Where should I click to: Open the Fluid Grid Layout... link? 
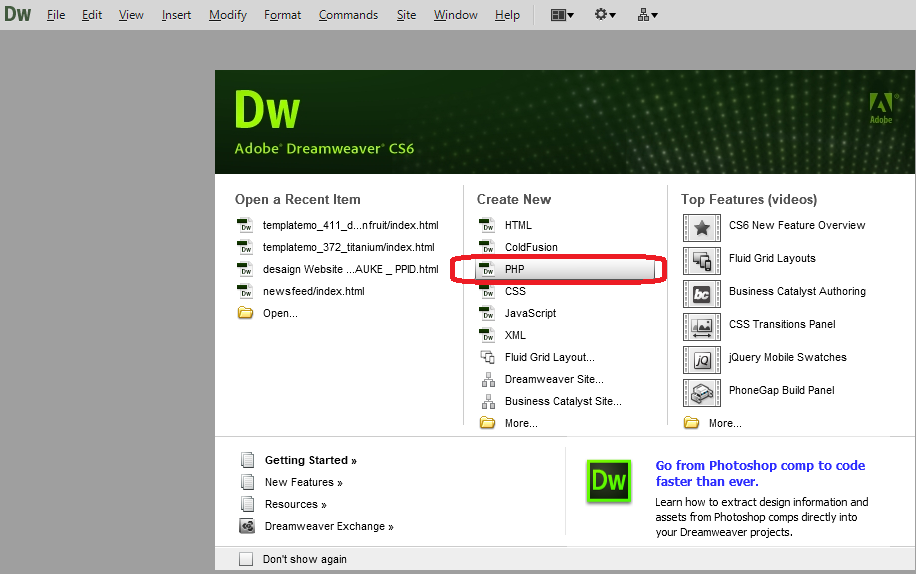coord(550,357)
